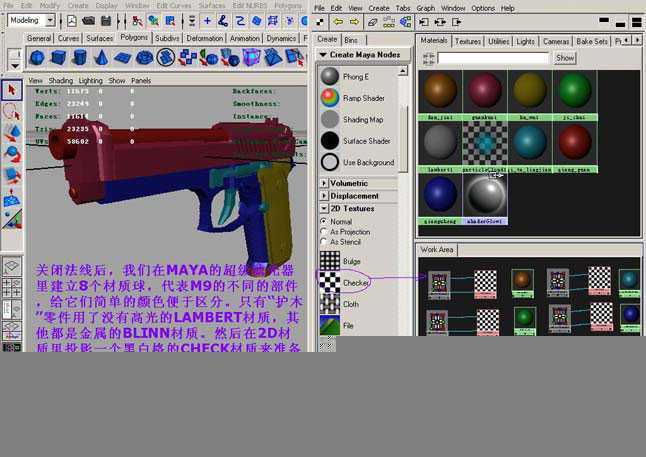The width and height of the screenshot is (646, 457).
Task: Switch to the Textures tab
Action: pyautogui.click(x=468, y=41)
